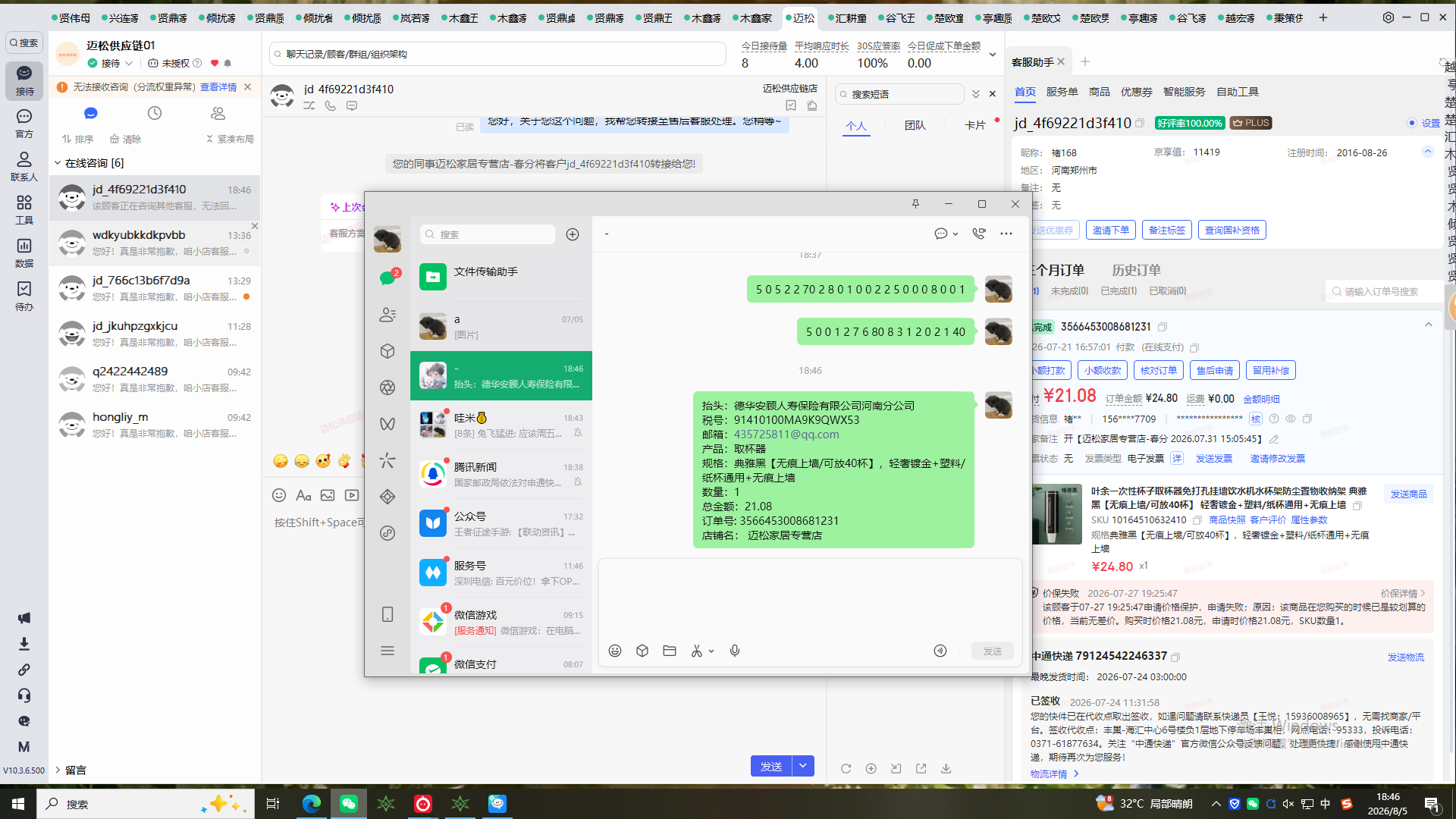Open the 待办 to-do list in the sidebar
The height and width of the screenshot is (819, 1456).
click(x=24, y=296)
